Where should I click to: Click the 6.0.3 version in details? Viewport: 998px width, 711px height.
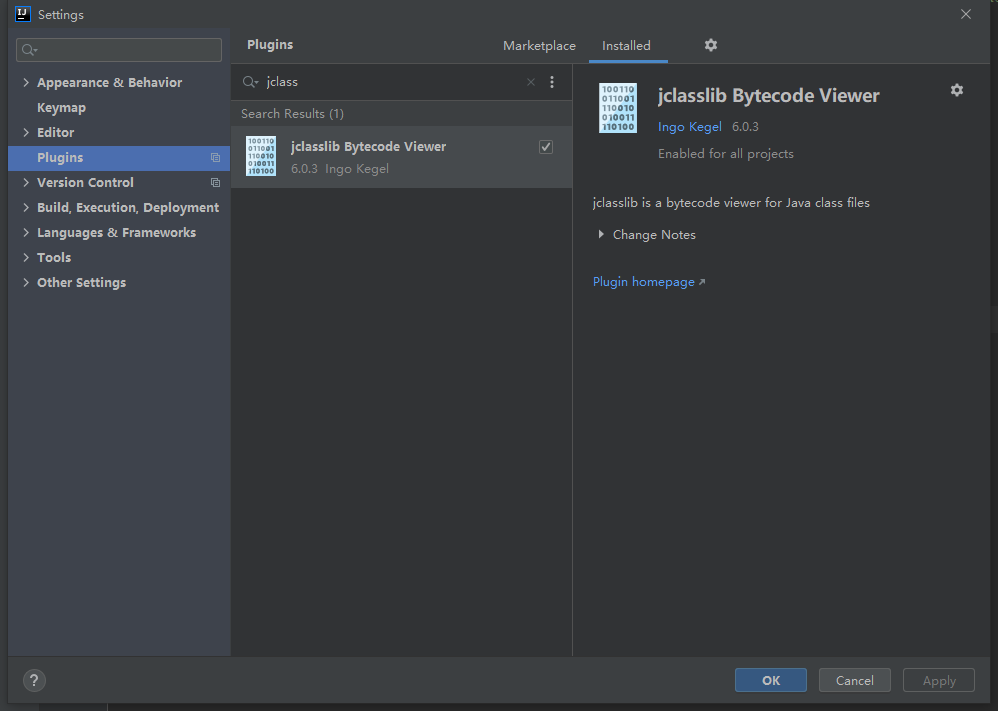pyautogui.click(x=745, y=127)
